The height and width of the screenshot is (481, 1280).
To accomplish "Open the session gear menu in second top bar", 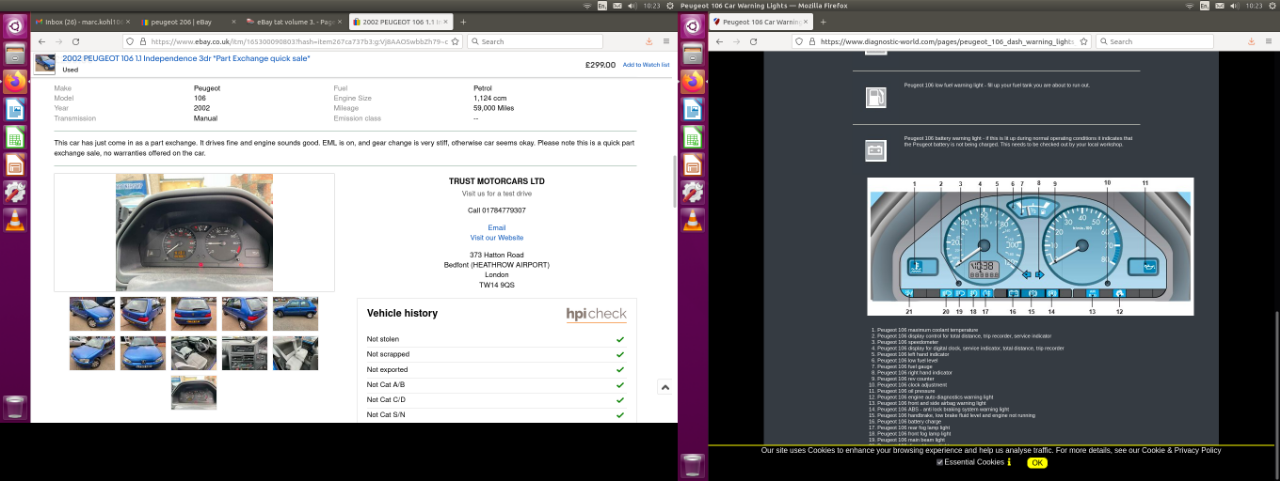I will 1273,5.
